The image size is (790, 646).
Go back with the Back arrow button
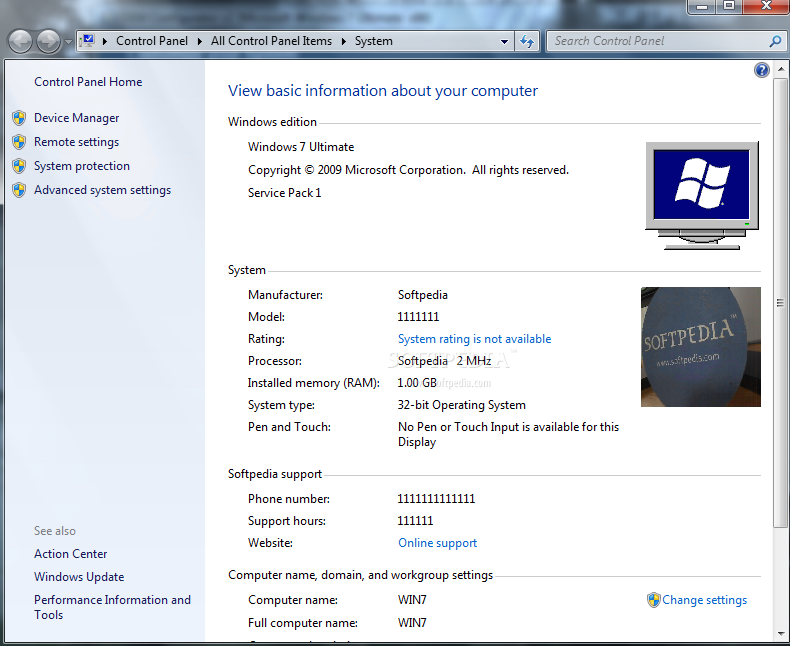coord(21,41)
